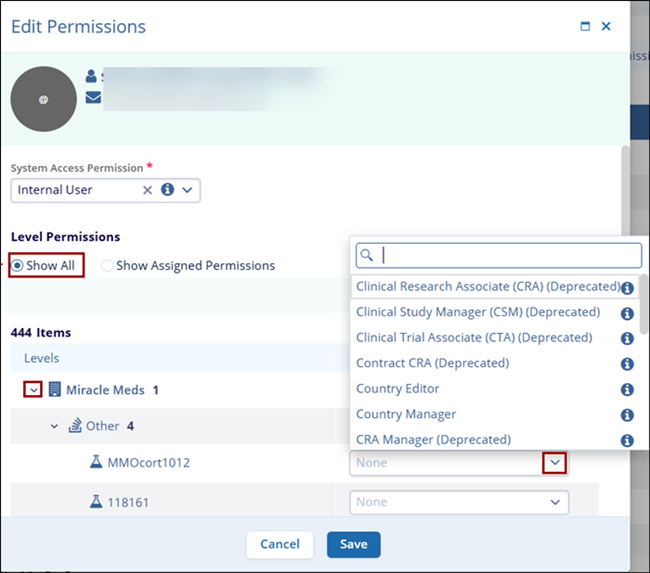The image size is (650, 573).
Task: Click info icon next to Country Editor
Action: tap(627, 389)
